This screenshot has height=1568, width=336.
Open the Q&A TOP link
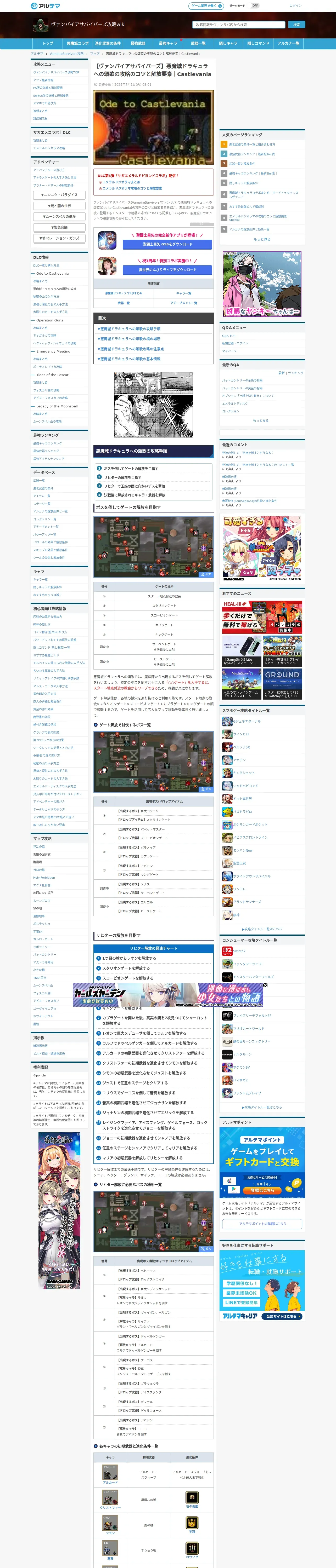click(x=229, y=336)
